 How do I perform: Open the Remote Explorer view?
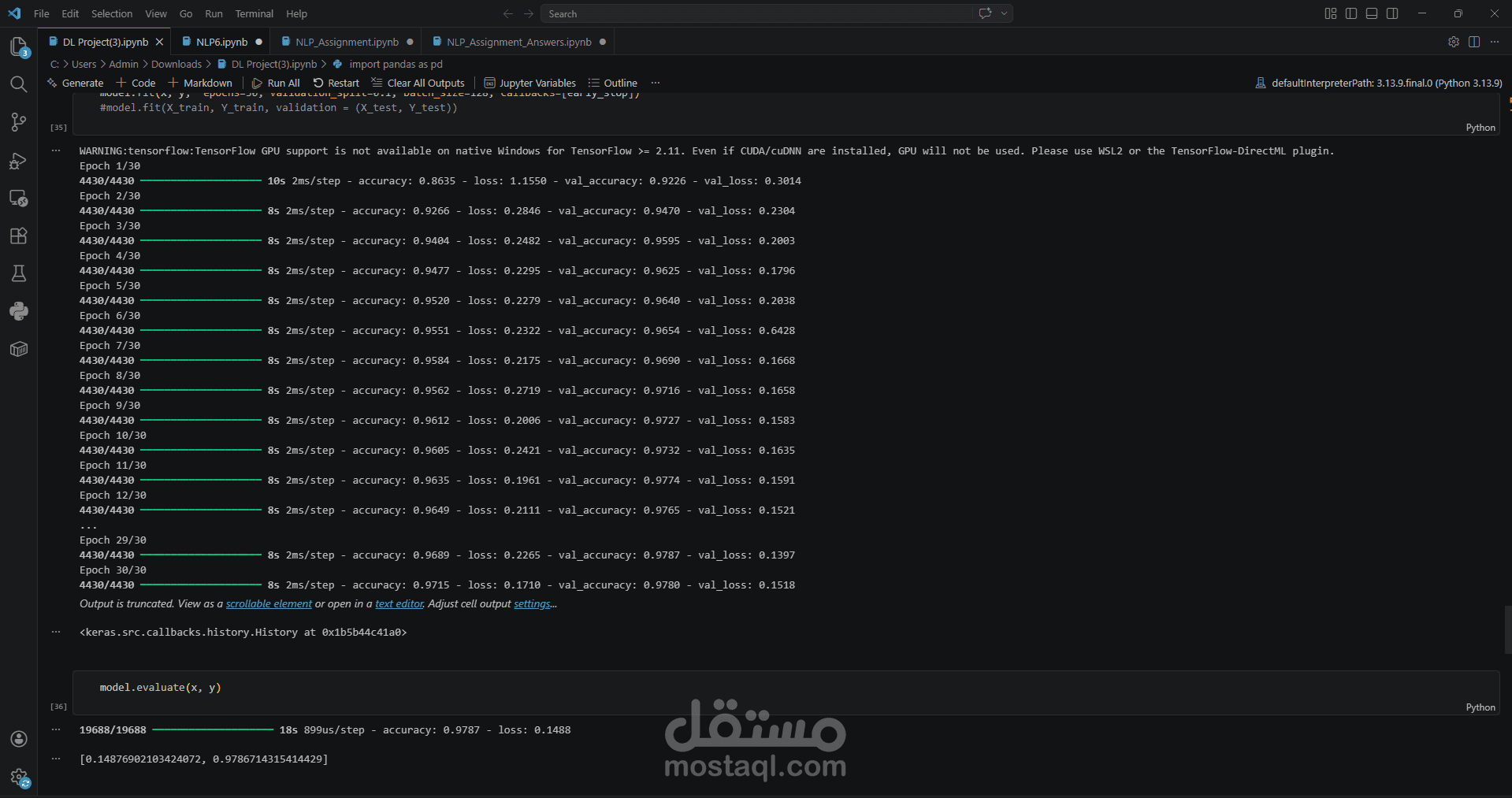tap(19, 198)
